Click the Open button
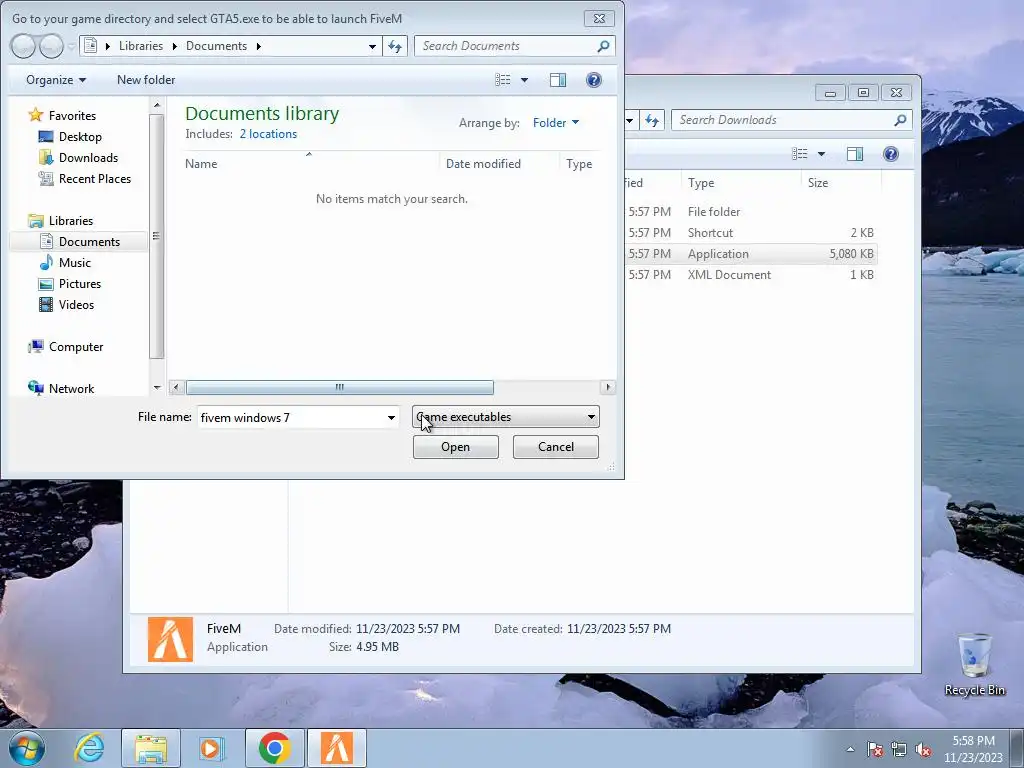The height and width of the screenshot is (768, 1024). coord(455,447)
